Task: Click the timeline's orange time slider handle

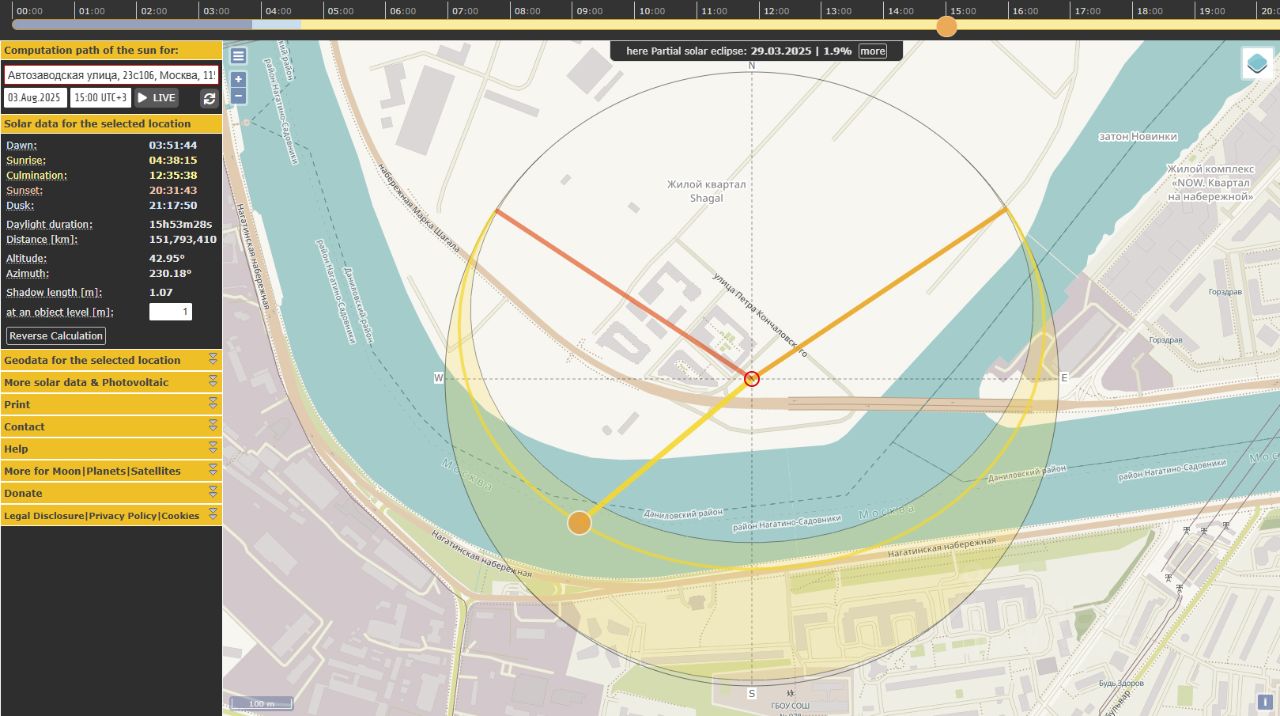Action: coord(946,26)
